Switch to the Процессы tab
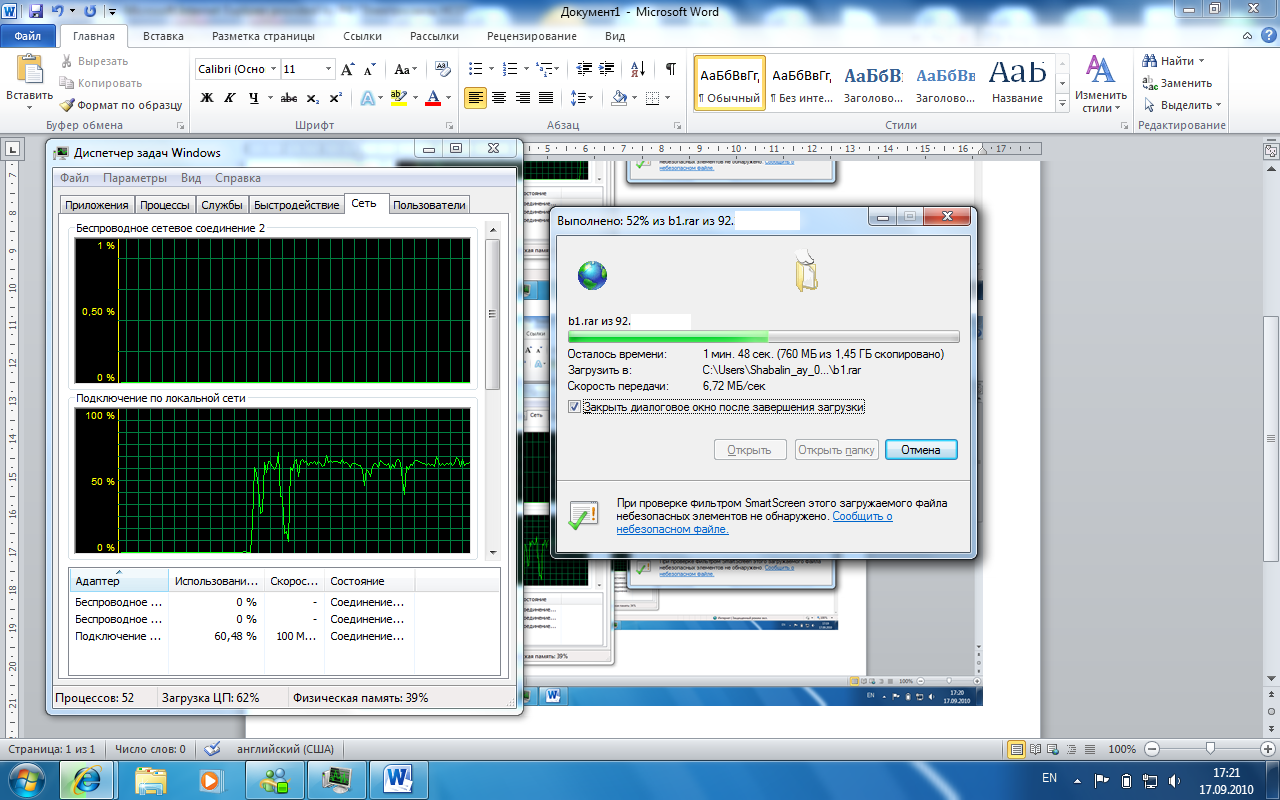Image resolution: width=1280 pixels, height=800 pixels. tap(165, 205)
